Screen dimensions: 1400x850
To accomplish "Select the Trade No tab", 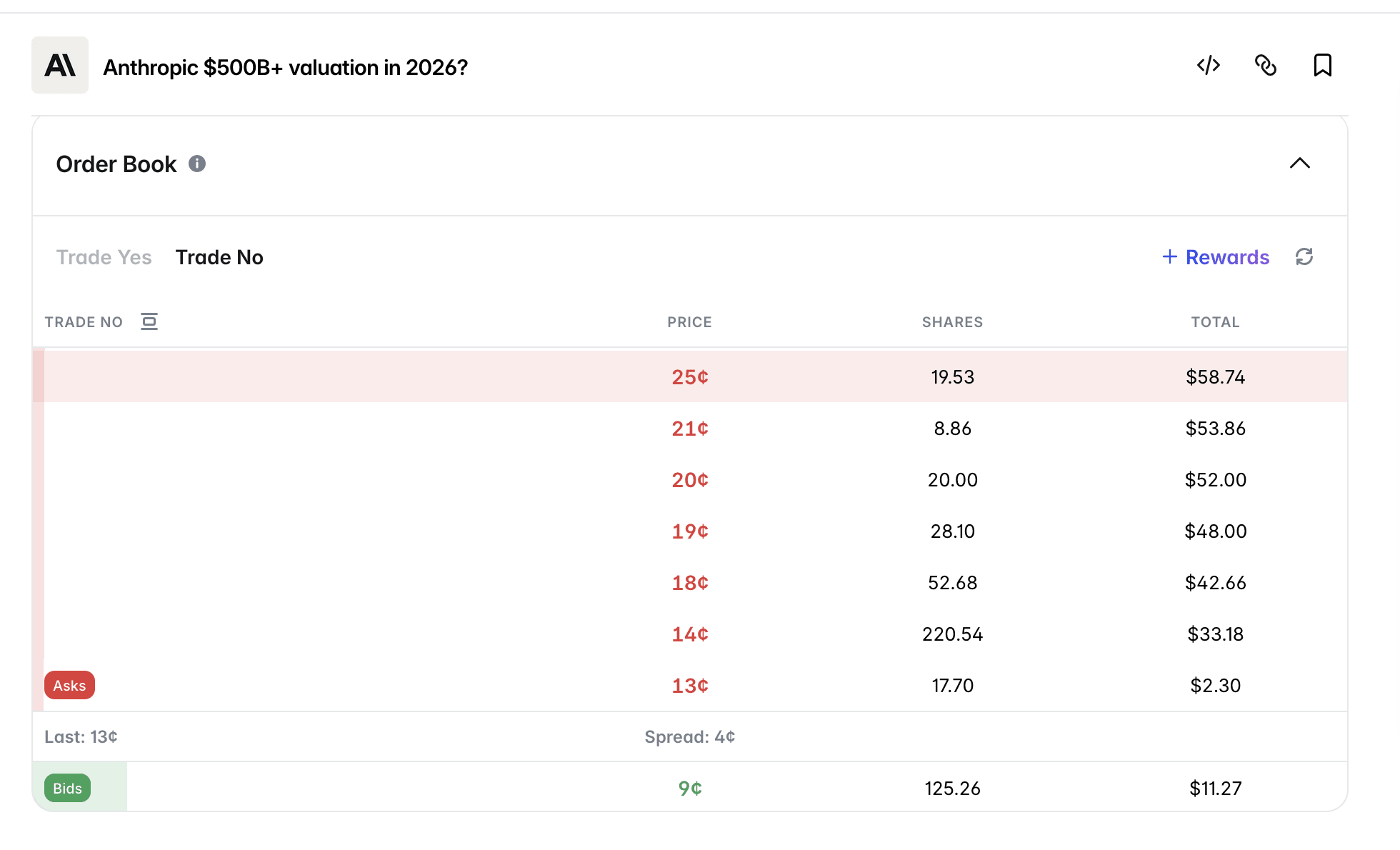I will pyautogui.click(x=219, y=257).
